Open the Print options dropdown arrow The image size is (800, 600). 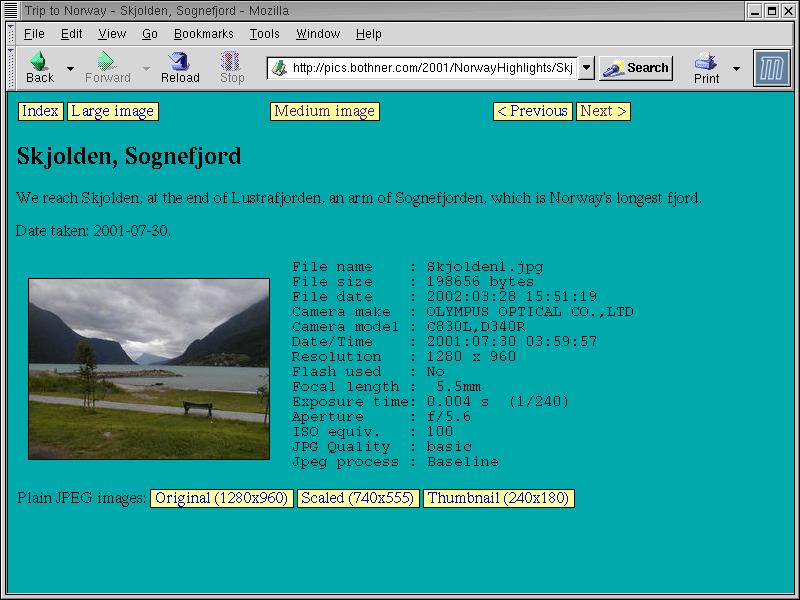pyautogui.click(x=737, y=69)
